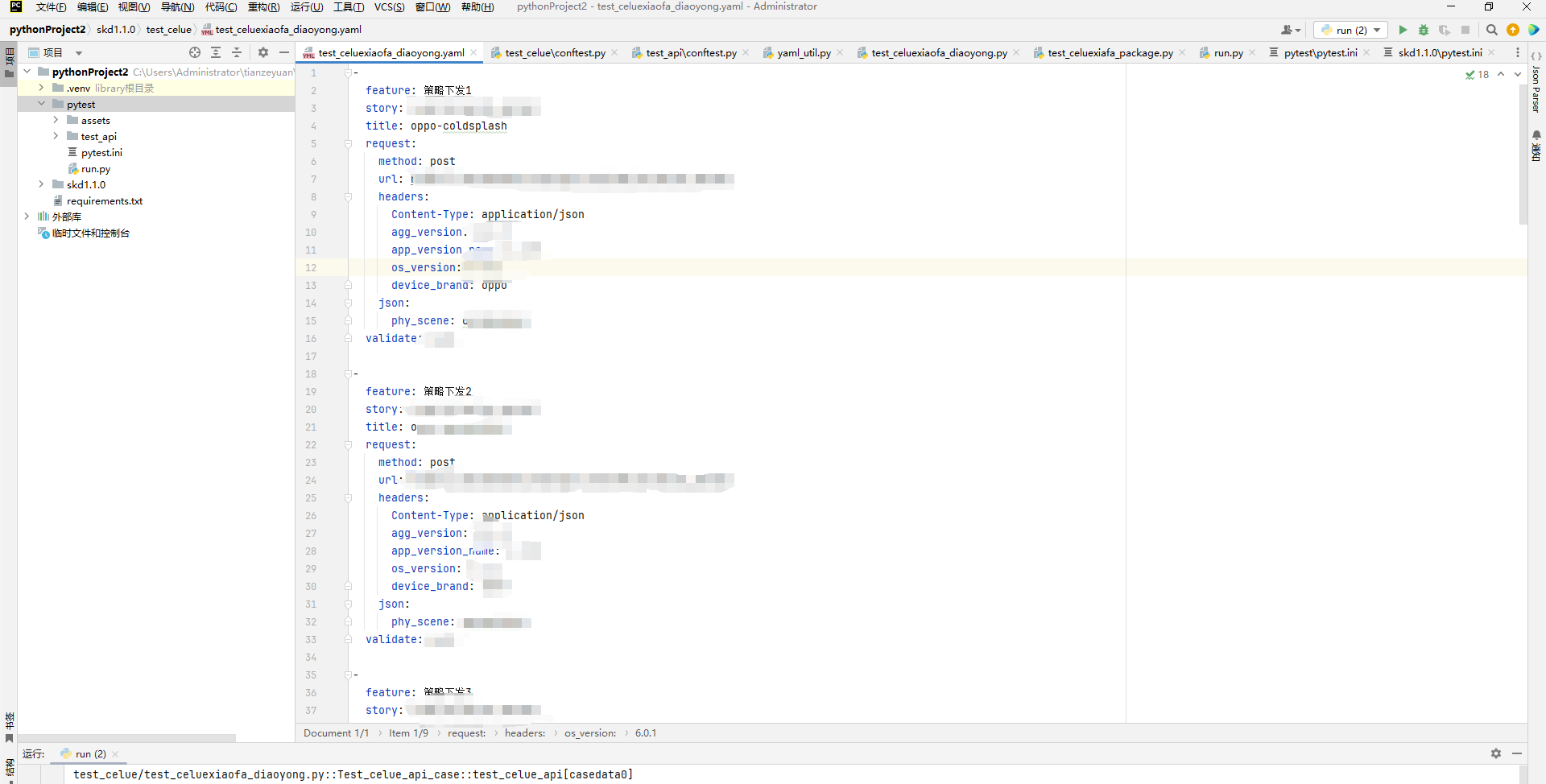Fold the request block at line 5
This screenshot has height=784, width=1546.
point(348,143)
